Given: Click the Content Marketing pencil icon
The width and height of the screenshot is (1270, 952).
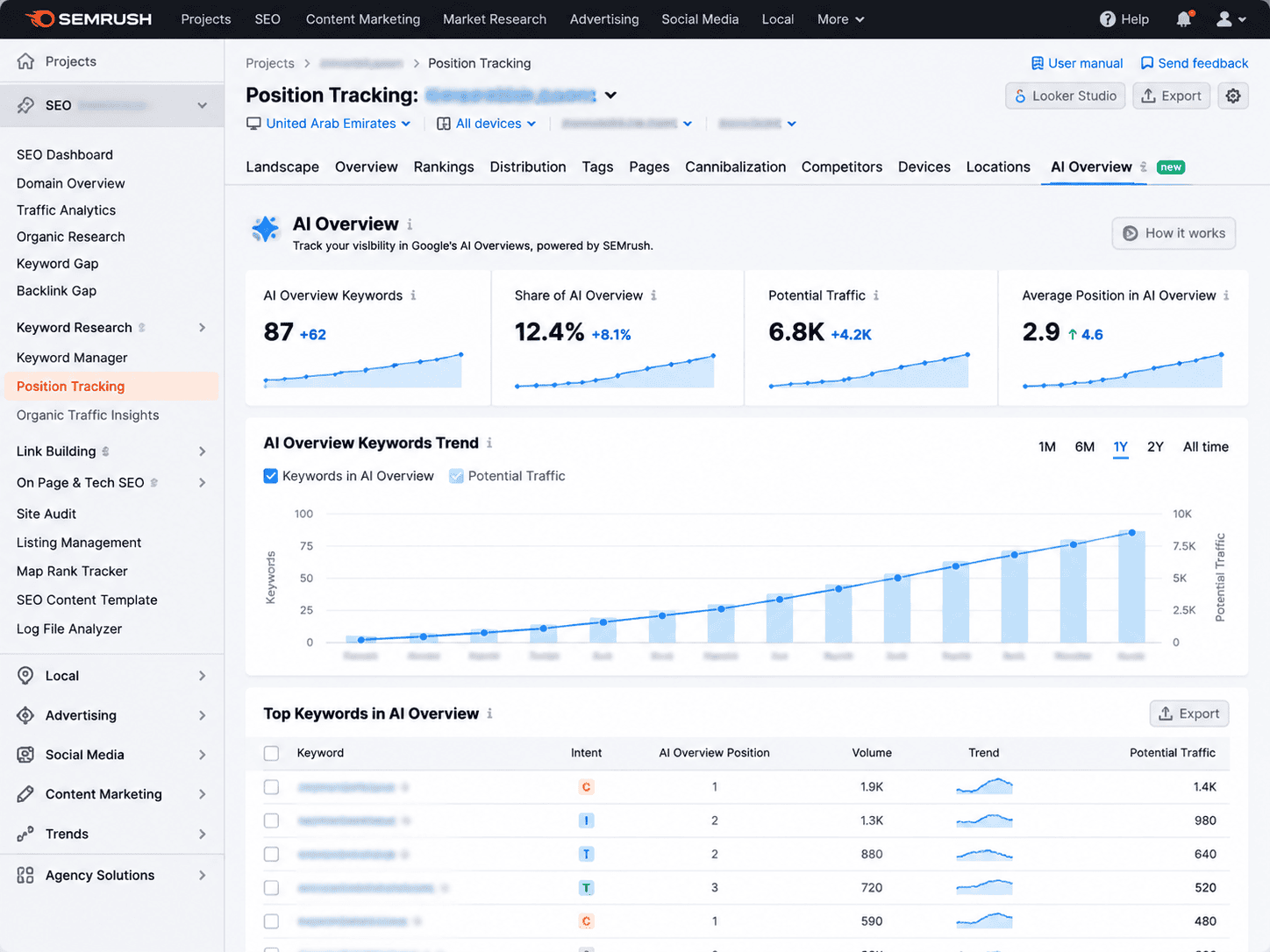Looking at the screenshot, I should 26,794.
